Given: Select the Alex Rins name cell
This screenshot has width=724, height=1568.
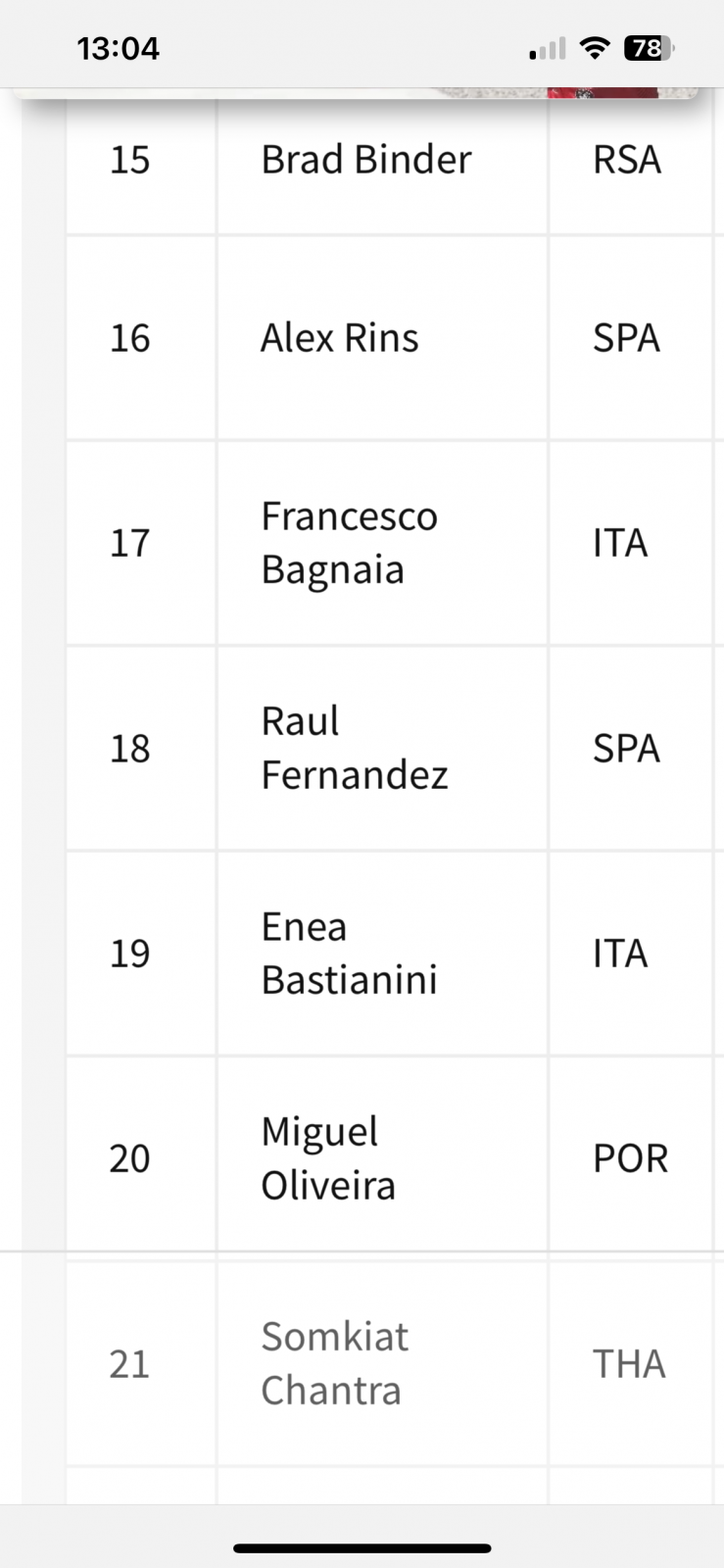Looking at the screenshot, I should point(339,338).
